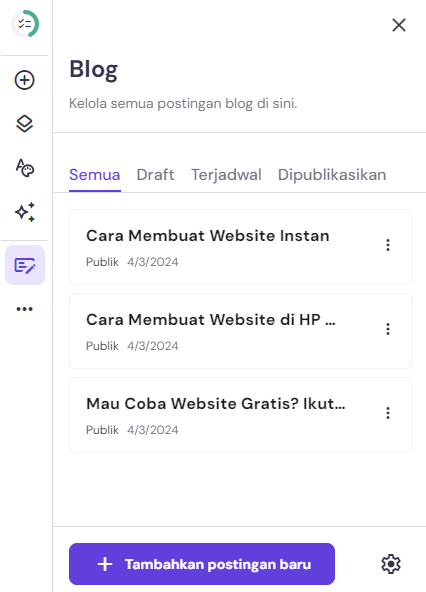Click the Kelola semua postingan blog text
426x592 pixels.
click(x=183, y=103)
